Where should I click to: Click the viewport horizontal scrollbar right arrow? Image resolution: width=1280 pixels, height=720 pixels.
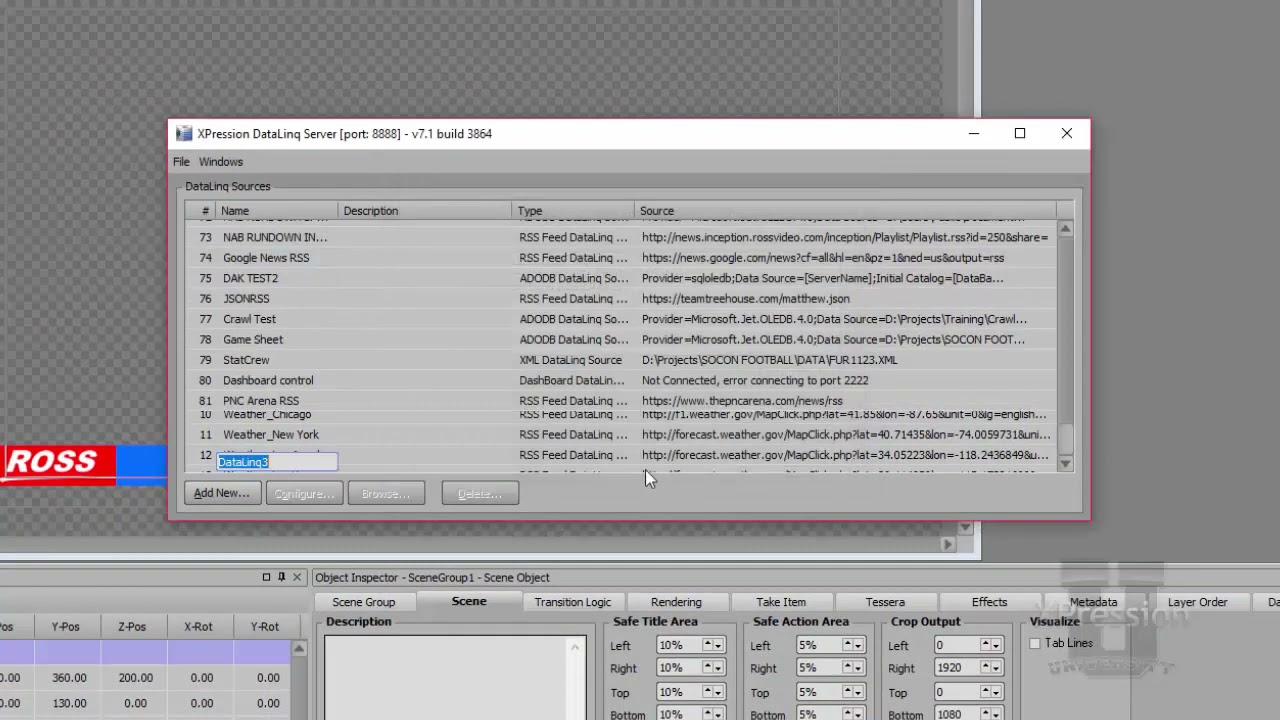(948, 544)
